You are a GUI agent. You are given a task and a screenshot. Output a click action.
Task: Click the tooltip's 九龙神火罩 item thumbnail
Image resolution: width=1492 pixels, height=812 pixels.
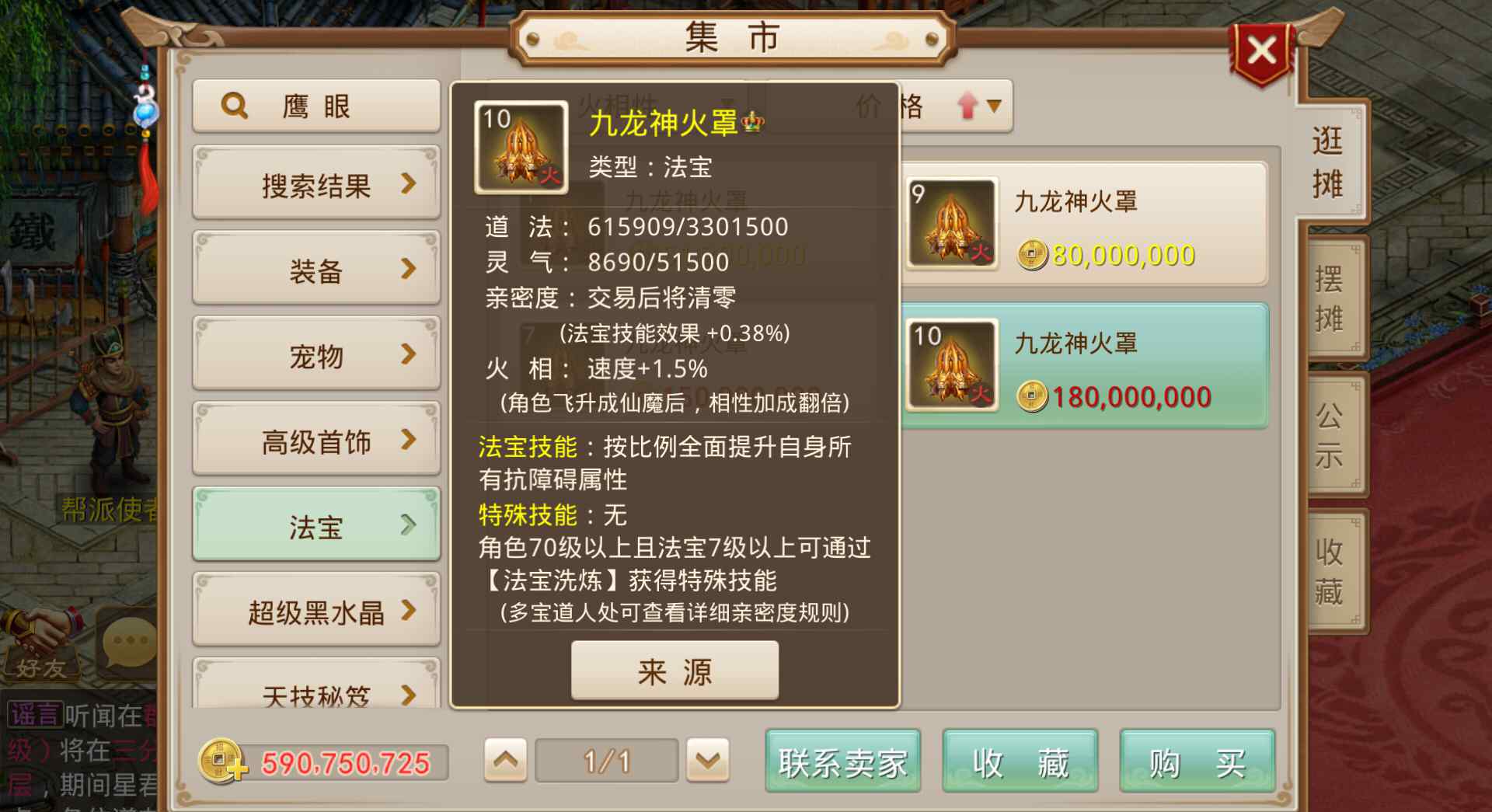coord(521,147)
